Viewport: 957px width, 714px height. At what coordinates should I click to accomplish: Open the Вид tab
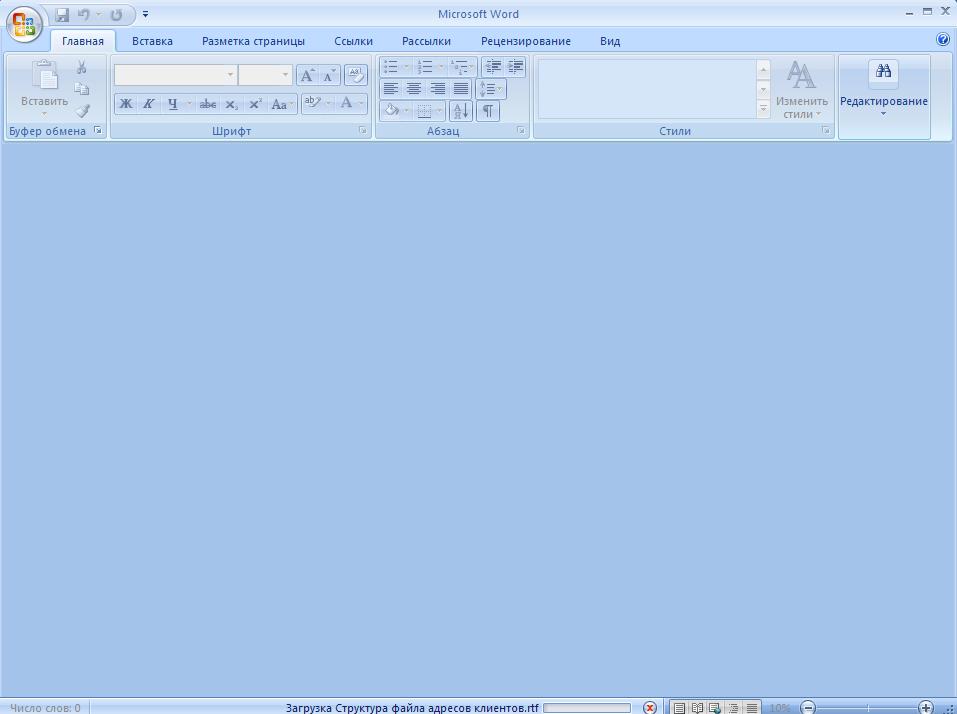point(610,41)
